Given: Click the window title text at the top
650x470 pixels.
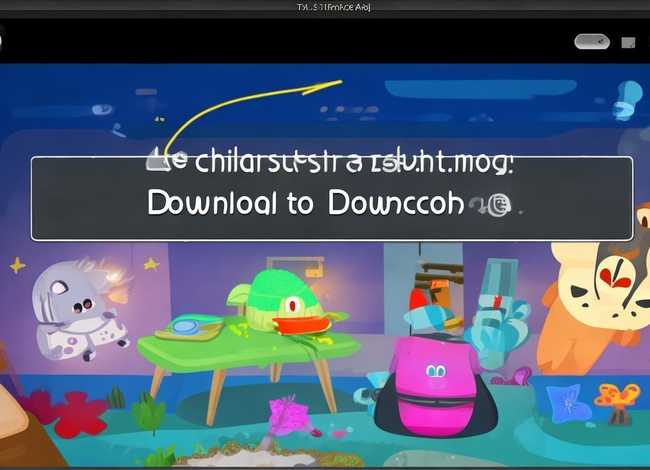Looking at the screenshot, I should [x=324, y=7].
